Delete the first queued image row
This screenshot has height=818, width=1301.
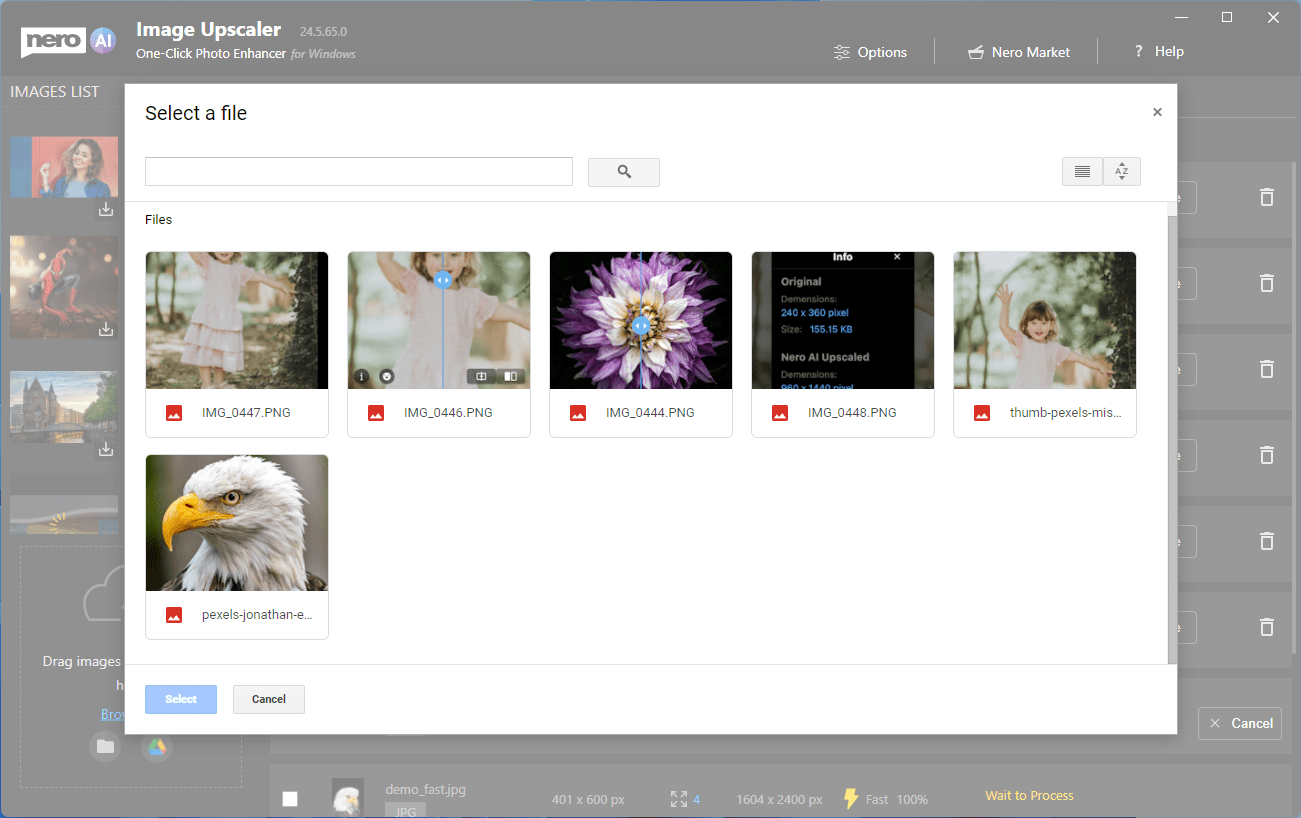tap(1267, 197)
